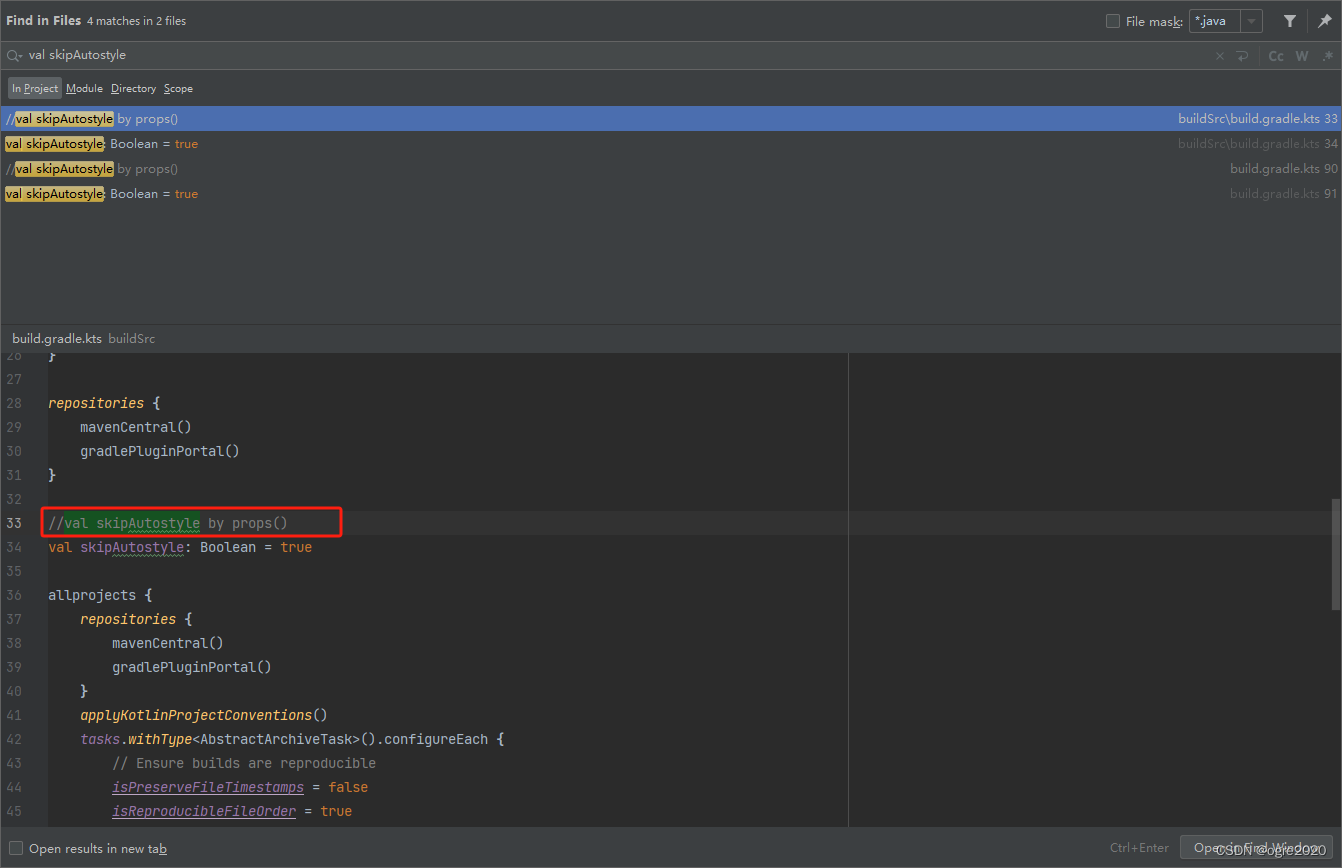
Task: Switch search scope to Module
Action: point(83,88)
